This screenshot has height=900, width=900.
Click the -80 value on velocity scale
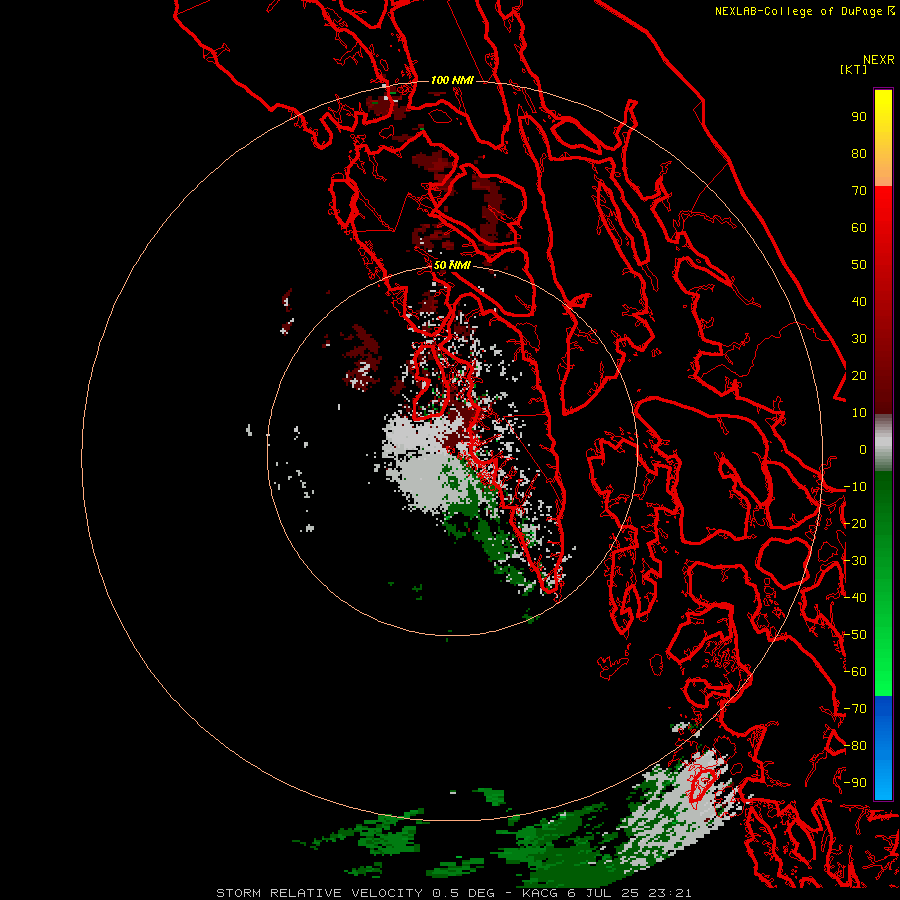[x=855, y=746]
